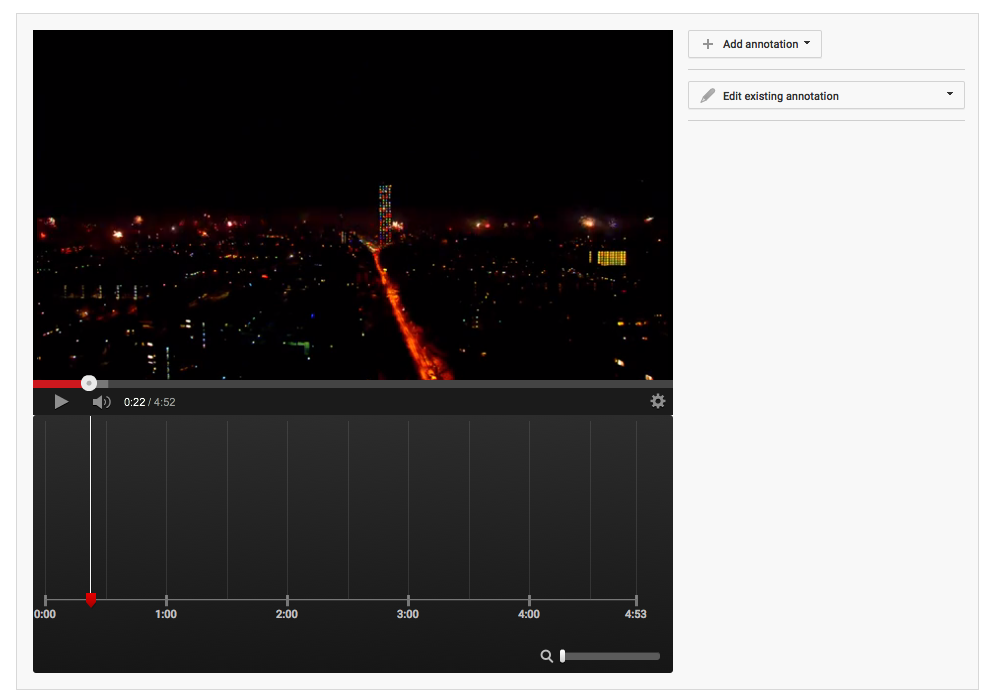The image size is (994, 690).
Task: Open the Add annotation dropdown
Action: pos(754,44)
